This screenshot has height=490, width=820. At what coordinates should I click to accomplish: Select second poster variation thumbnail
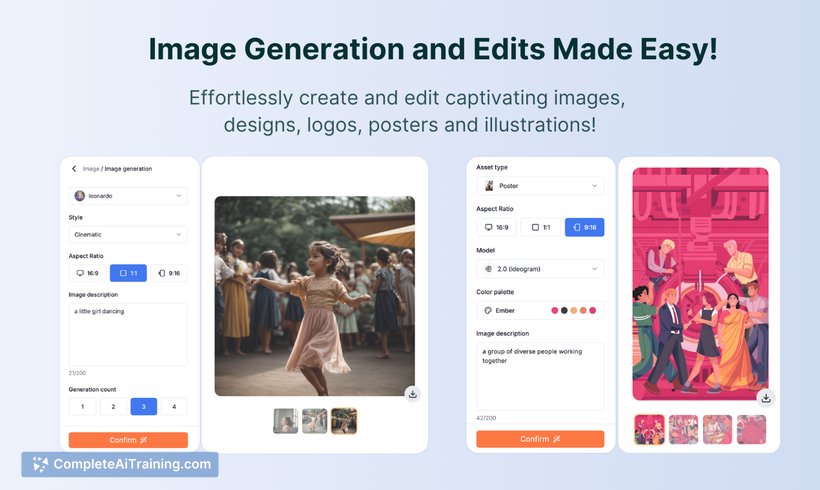click(x=684, y=429)
